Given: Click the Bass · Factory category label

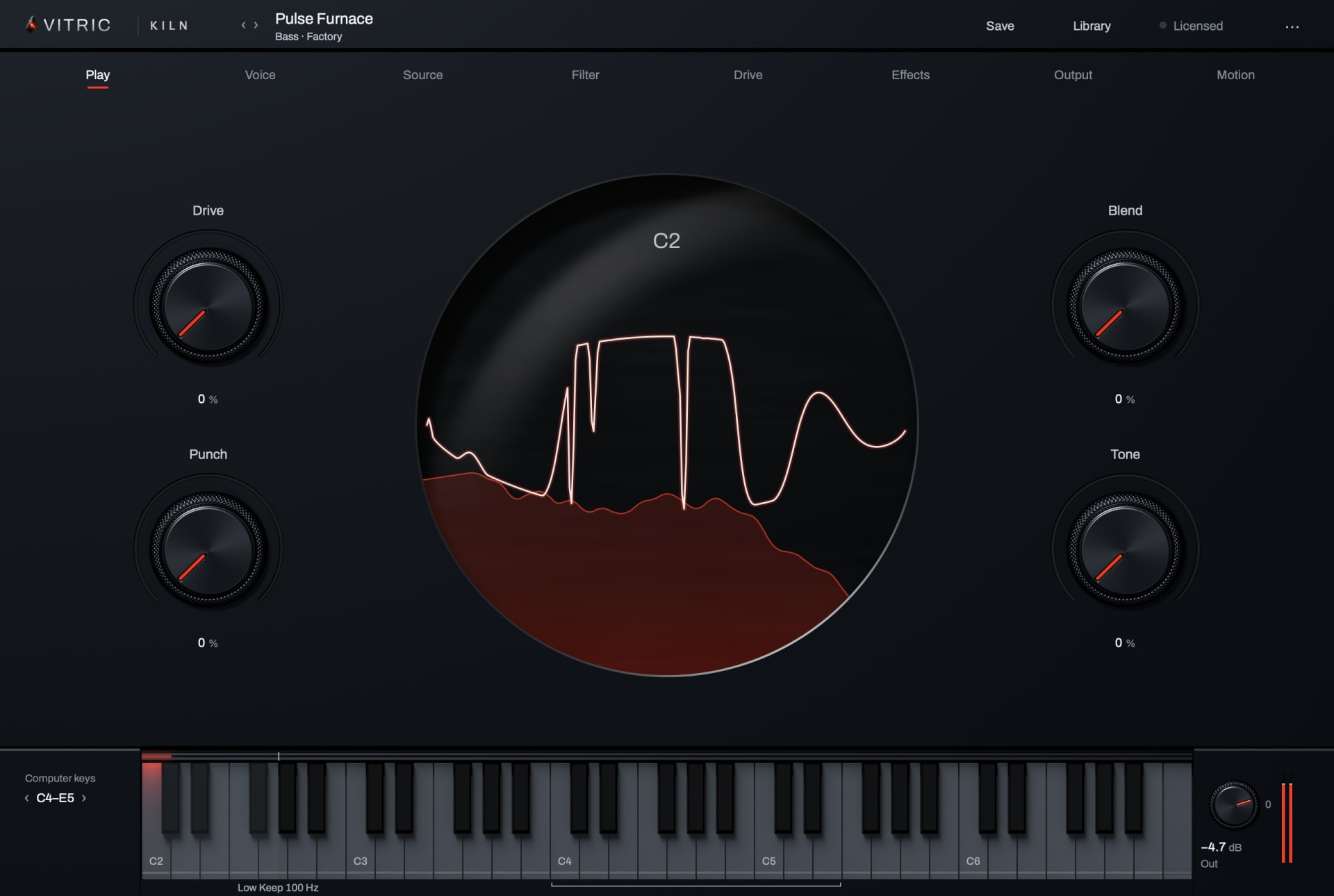Looking at the screenshot, I should tap(308, 37).
